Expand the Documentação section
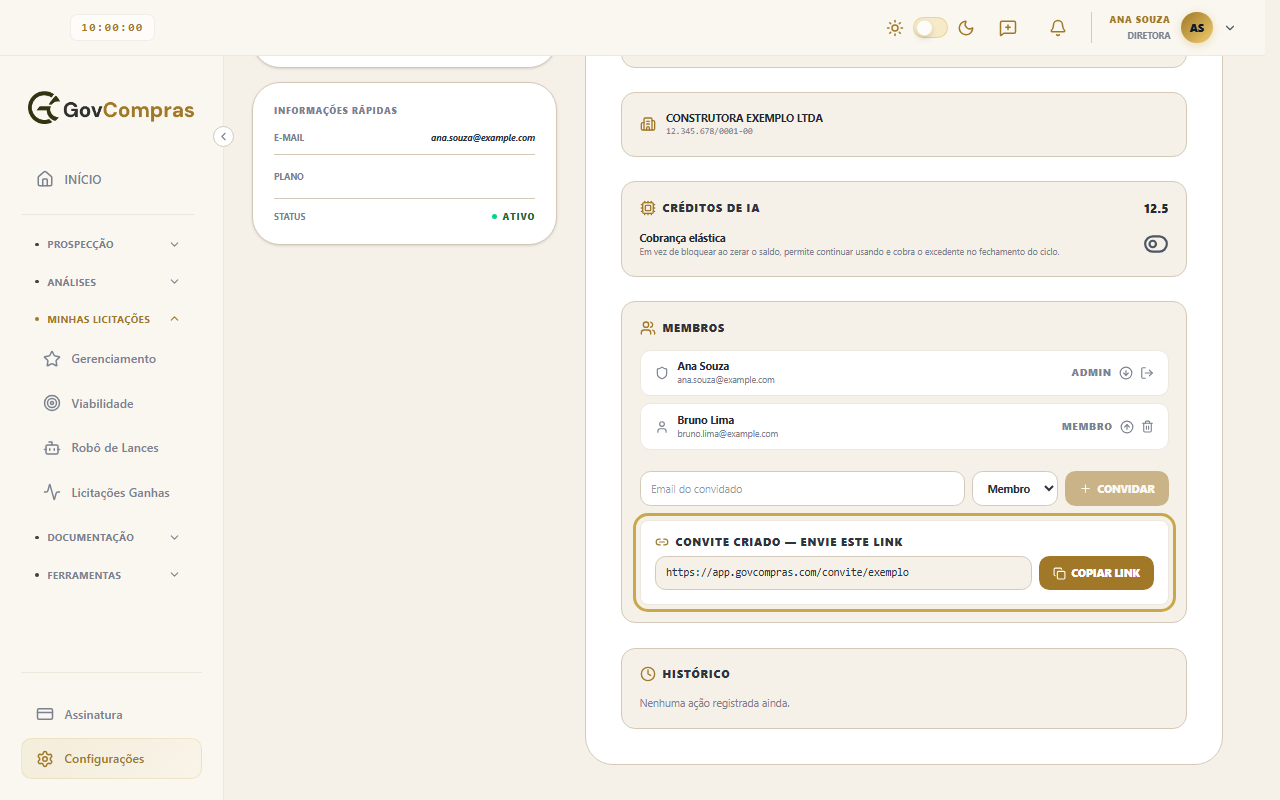Image resolution: width=1280 pixels, height=800 pixels. (110, 537)
